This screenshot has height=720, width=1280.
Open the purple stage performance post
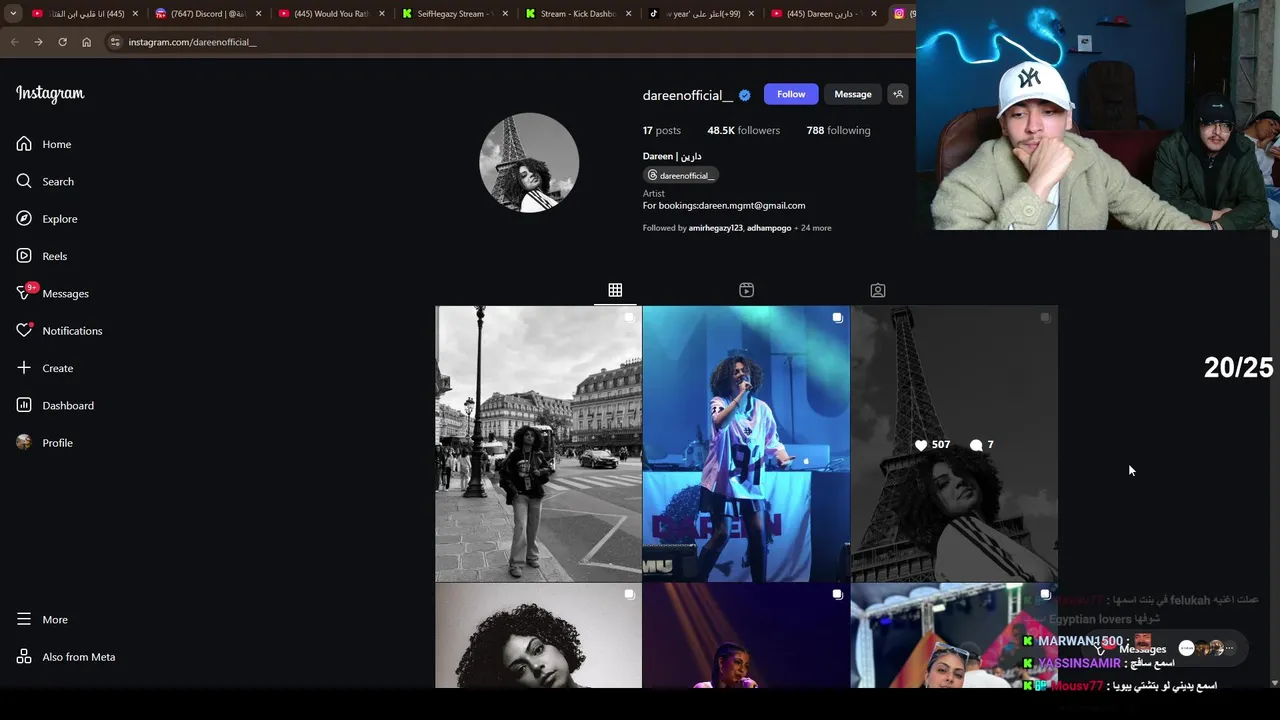(x=746, y=636)
